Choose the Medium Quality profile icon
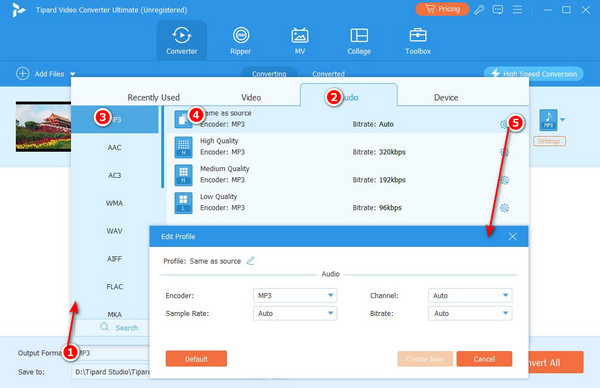Image resolution: width=600 pixels, height=388 pixels. coord(183,175)
